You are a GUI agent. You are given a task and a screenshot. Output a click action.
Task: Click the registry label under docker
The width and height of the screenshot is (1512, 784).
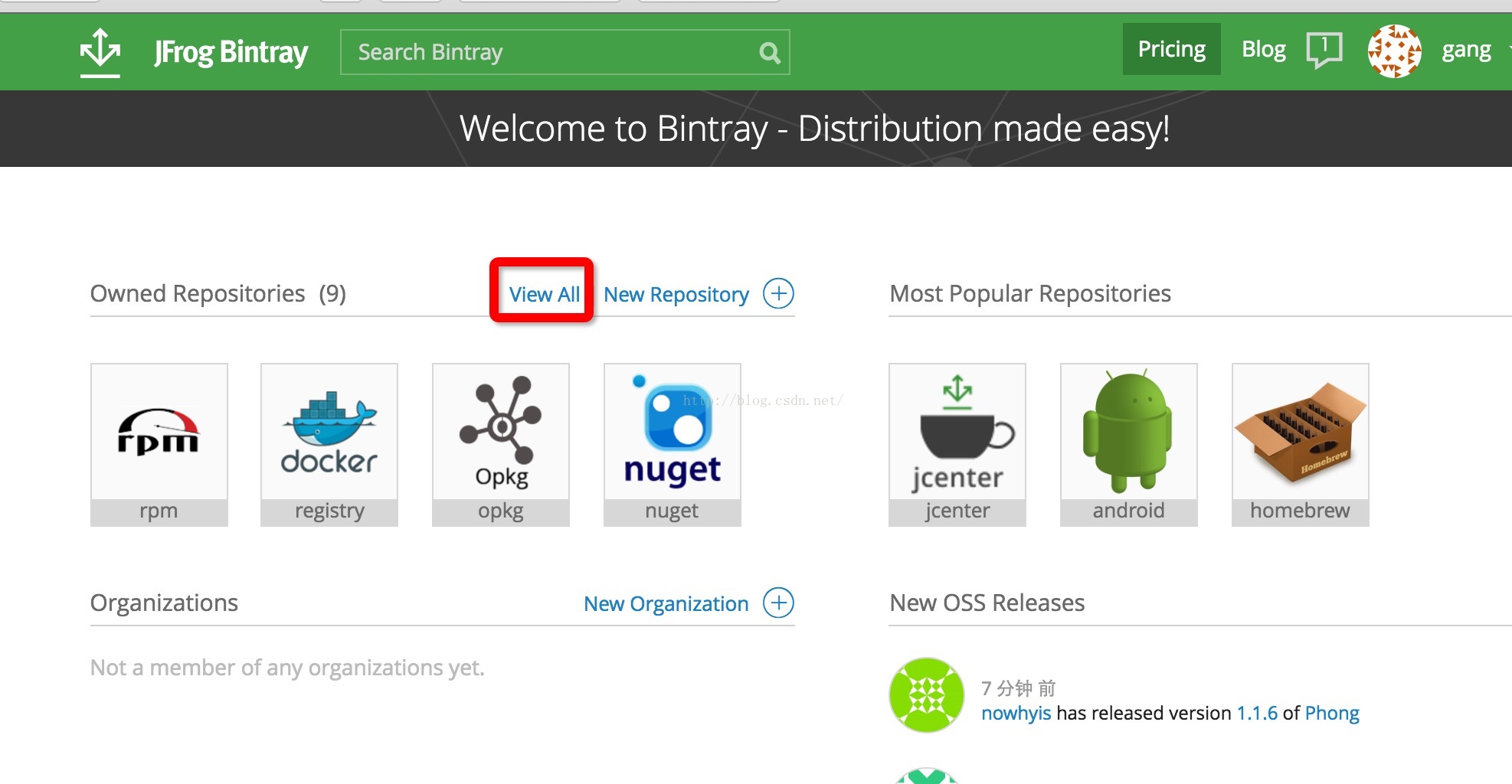(x=329, y=511)
